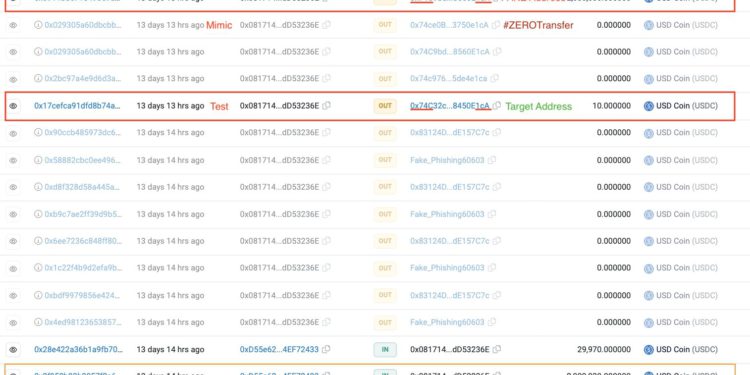Open Fake_Phishing60603 in row 0x4ed98123653857

(447, 322)
